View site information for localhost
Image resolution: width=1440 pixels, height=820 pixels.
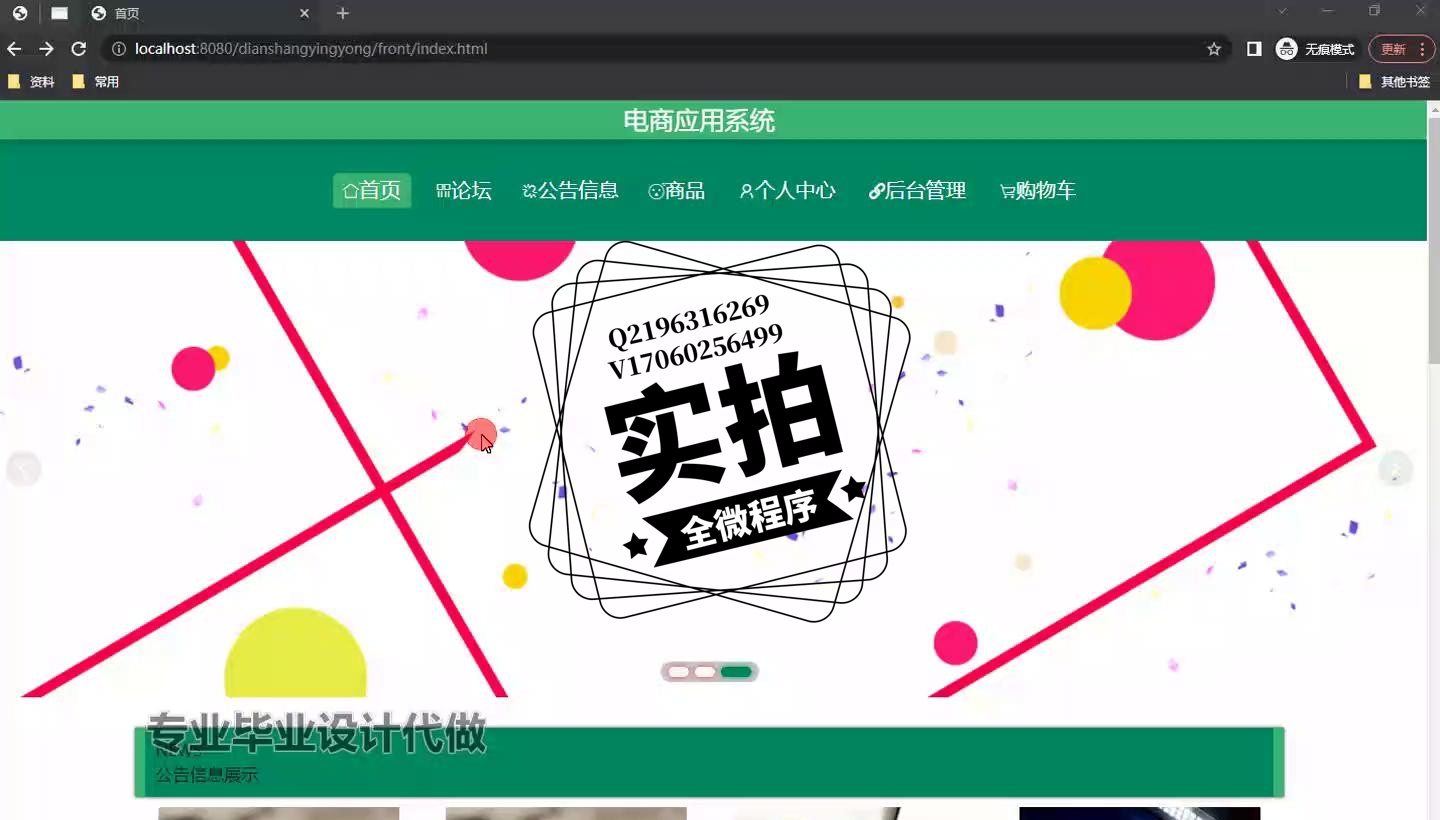118,49
